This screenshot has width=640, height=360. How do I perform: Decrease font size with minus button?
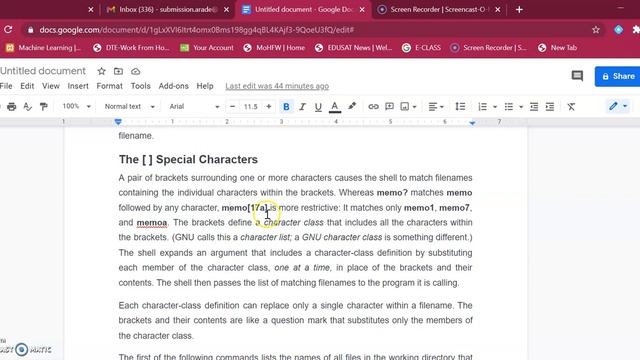pyautogui.click(x=232, y=106)
